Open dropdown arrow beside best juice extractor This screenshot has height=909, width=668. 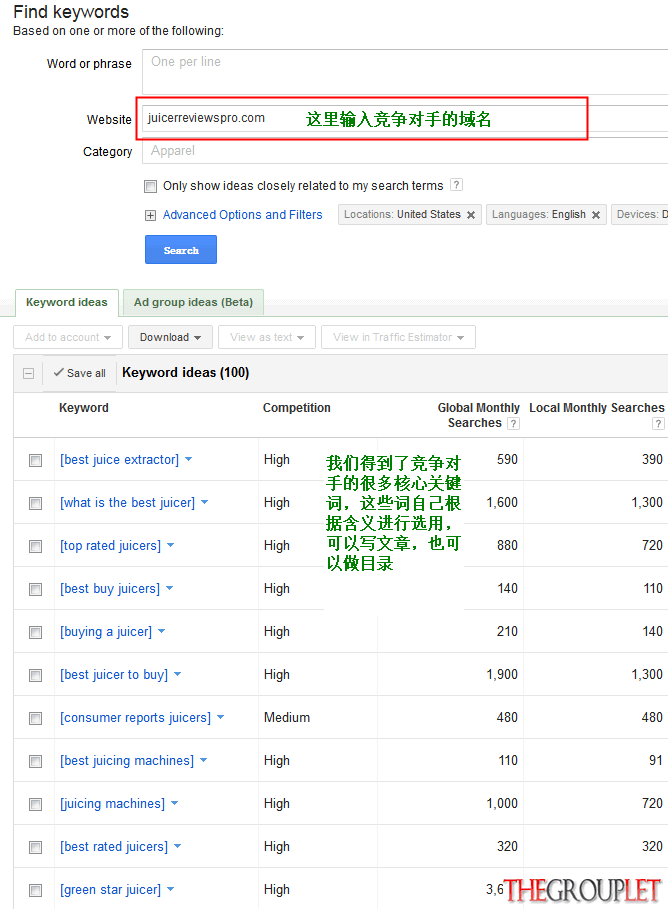coord(188,459)
